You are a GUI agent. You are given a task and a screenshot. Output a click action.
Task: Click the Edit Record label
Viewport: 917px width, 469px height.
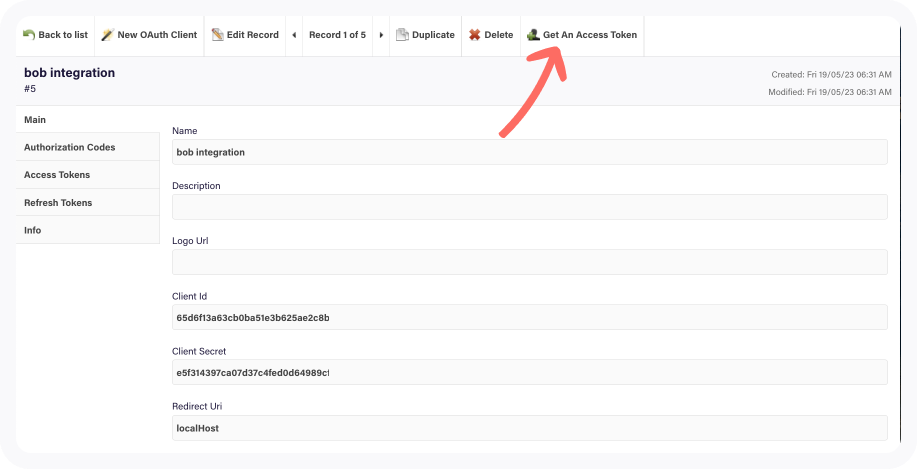pyautogui.click(x=253, y=35)
